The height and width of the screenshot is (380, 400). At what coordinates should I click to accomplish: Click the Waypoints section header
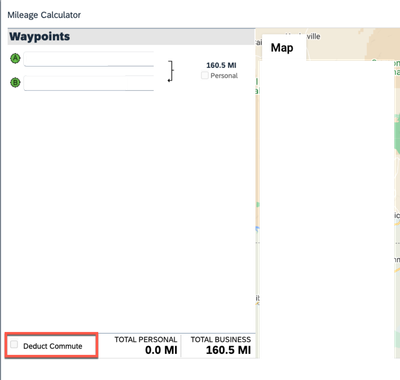coord(131,36)
